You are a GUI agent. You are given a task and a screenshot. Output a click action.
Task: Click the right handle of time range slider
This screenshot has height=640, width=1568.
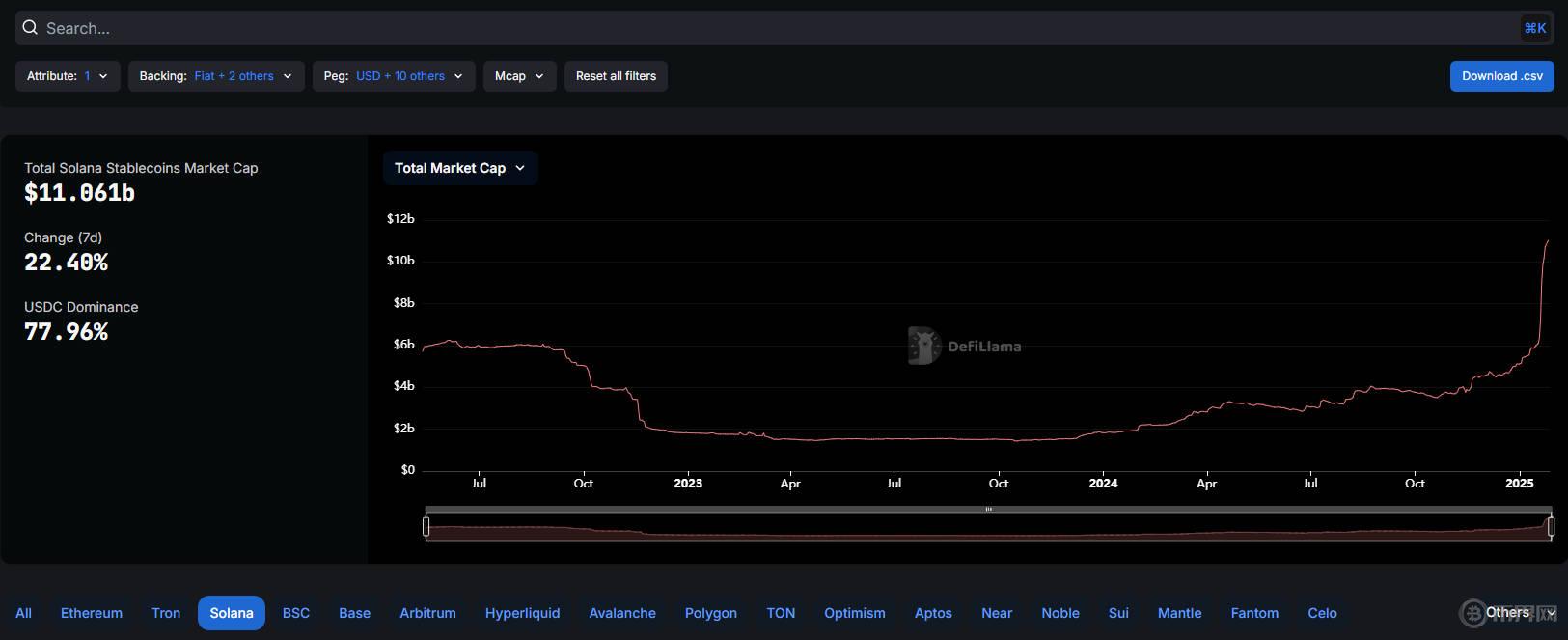pyautogui.click(x=1551, y=526)
